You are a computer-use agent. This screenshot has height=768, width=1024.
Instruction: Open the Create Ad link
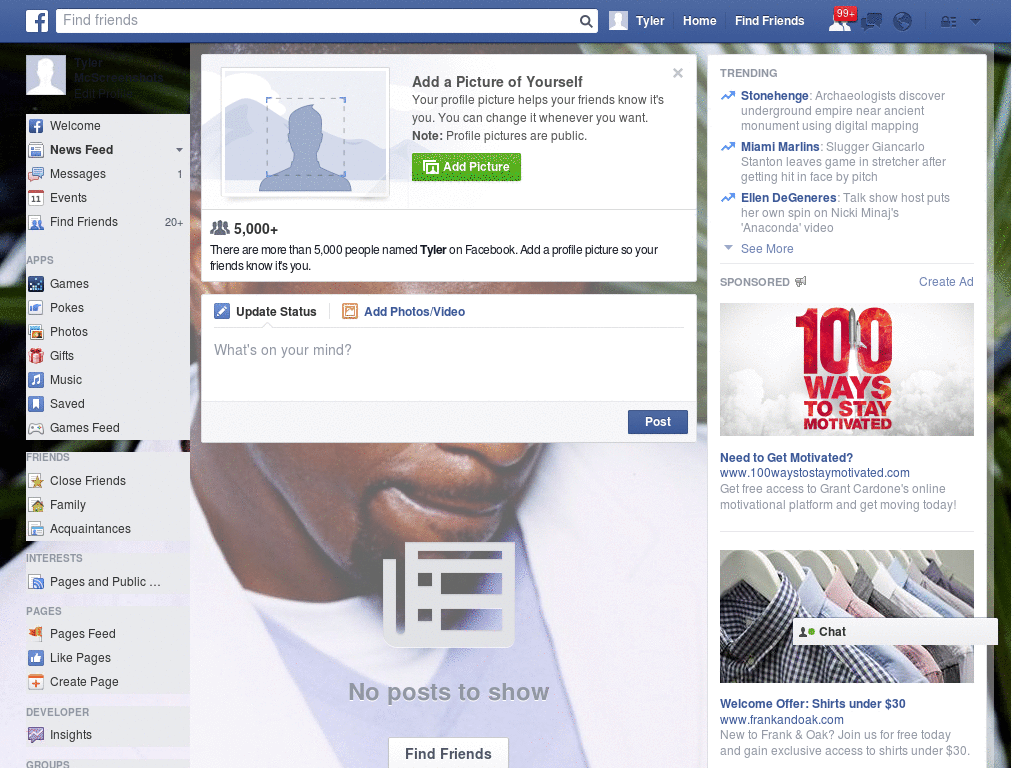(x=946, y=281)
